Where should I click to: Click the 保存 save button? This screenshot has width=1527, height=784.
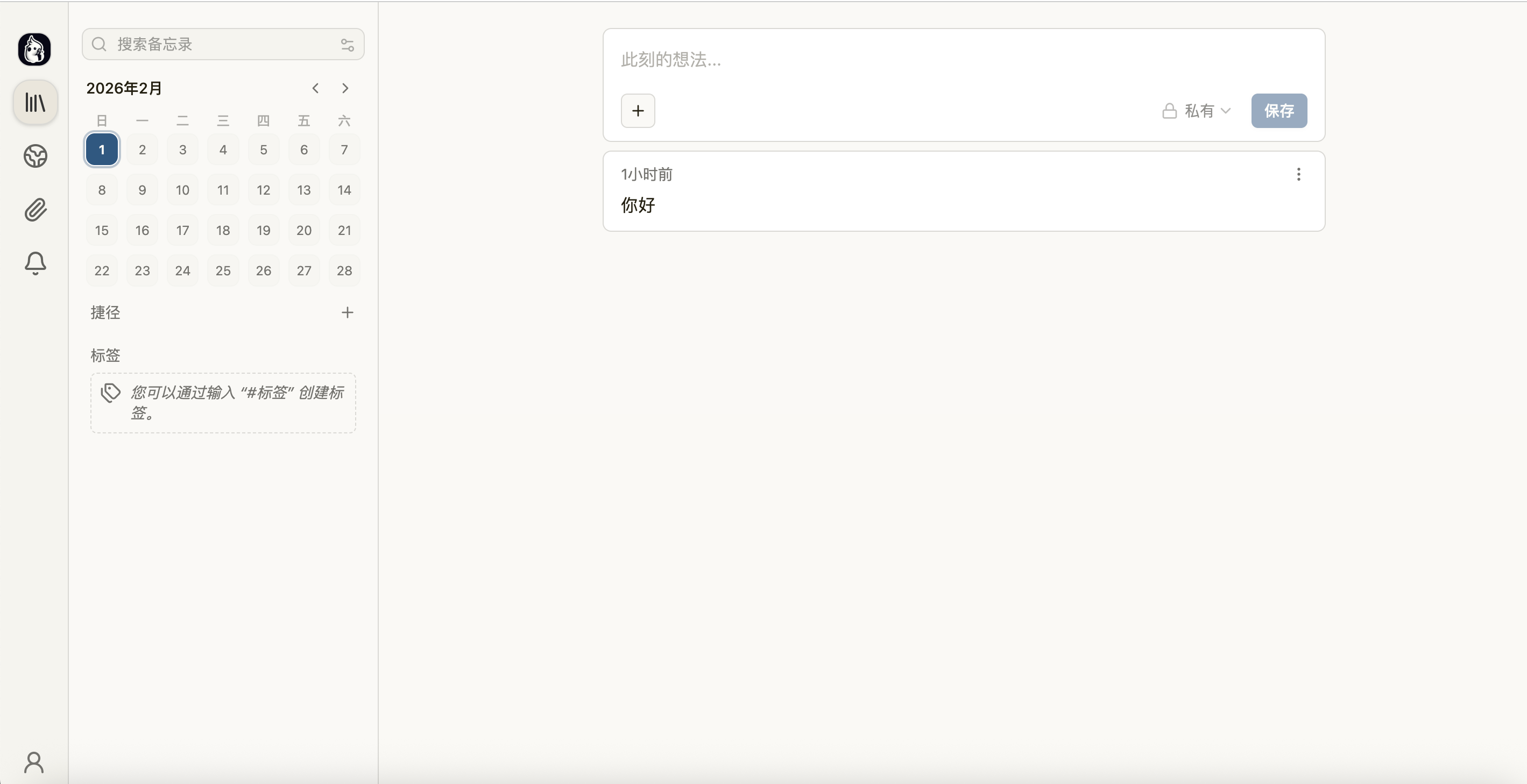coord(1278,111)
